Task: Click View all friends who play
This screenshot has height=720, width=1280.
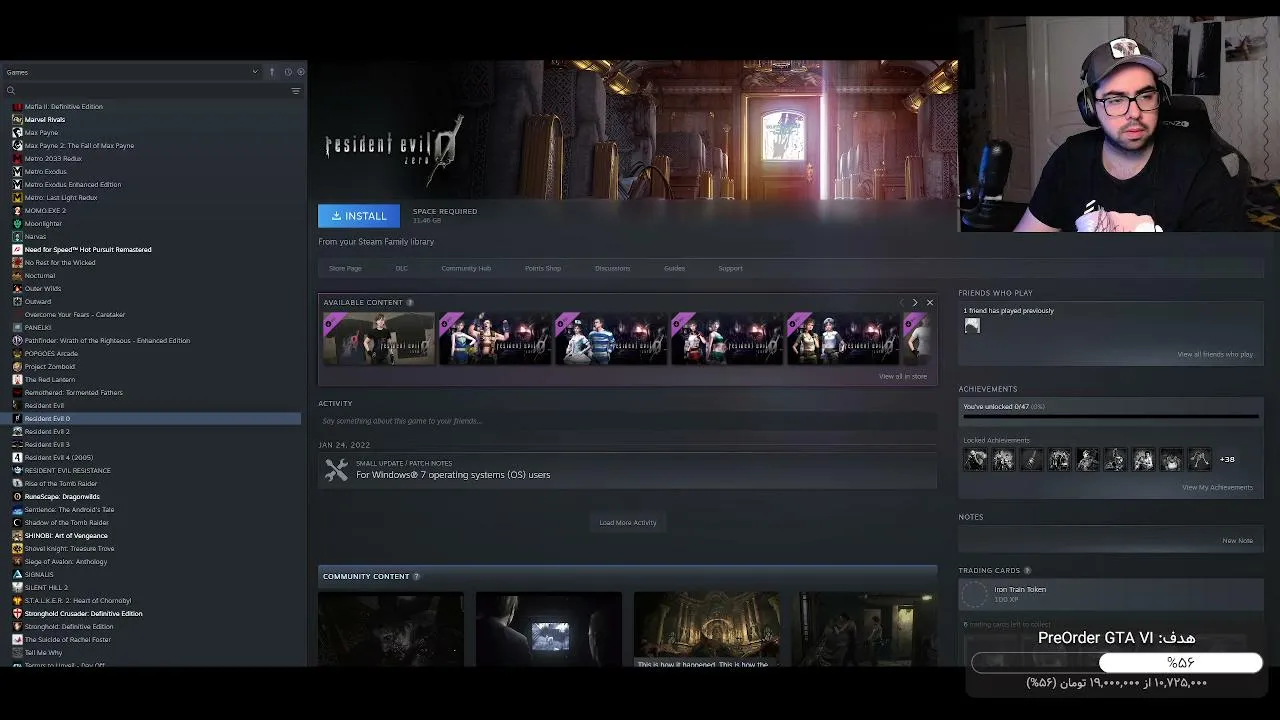Action: (x=1215, y=354)
